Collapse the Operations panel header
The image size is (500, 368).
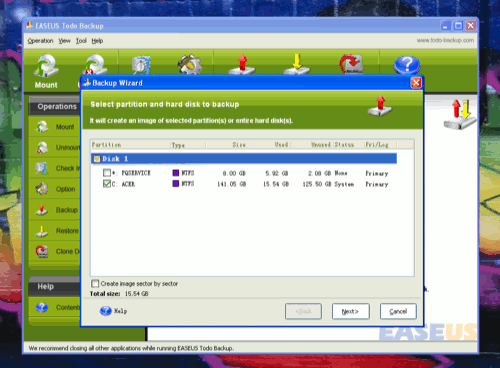[x=55, y=106]
